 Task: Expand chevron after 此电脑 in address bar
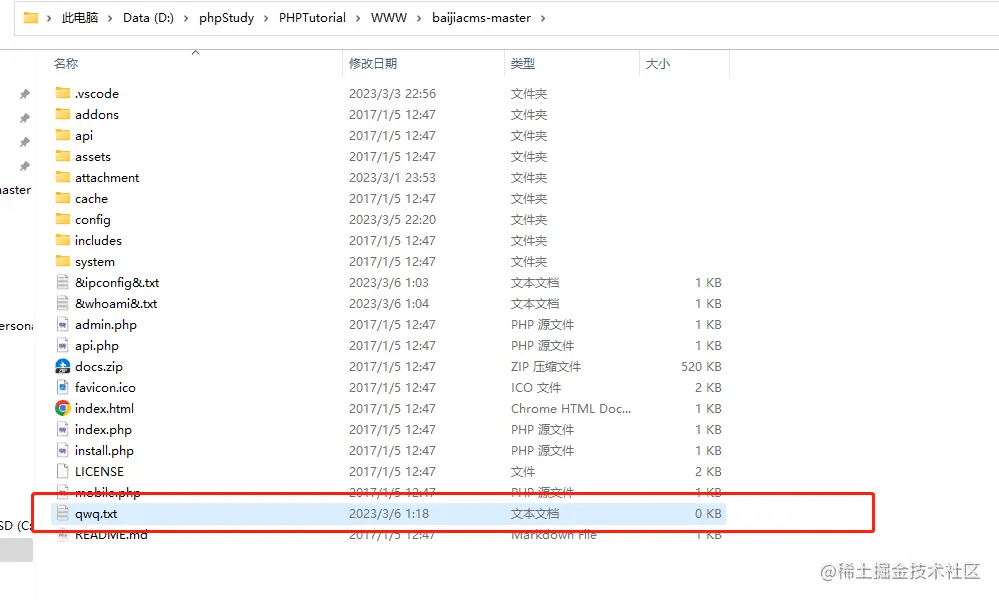pos(110,18)
